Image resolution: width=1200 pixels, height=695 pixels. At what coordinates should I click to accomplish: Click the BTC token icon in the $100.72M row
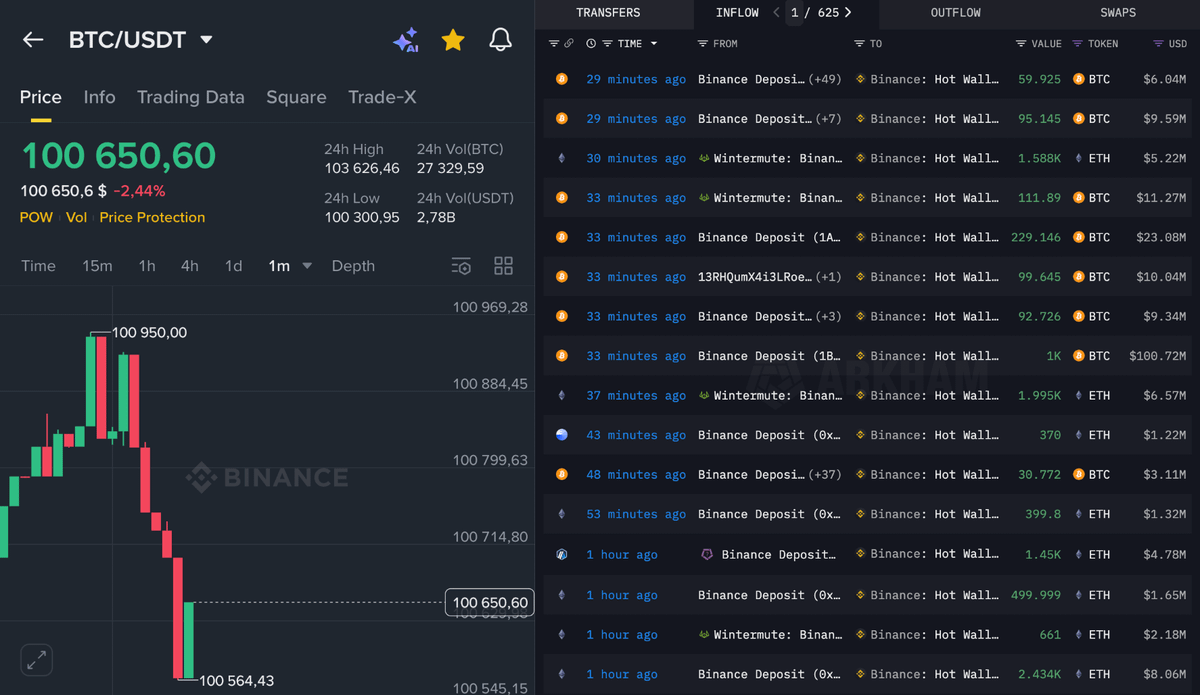click(1079, 356)
